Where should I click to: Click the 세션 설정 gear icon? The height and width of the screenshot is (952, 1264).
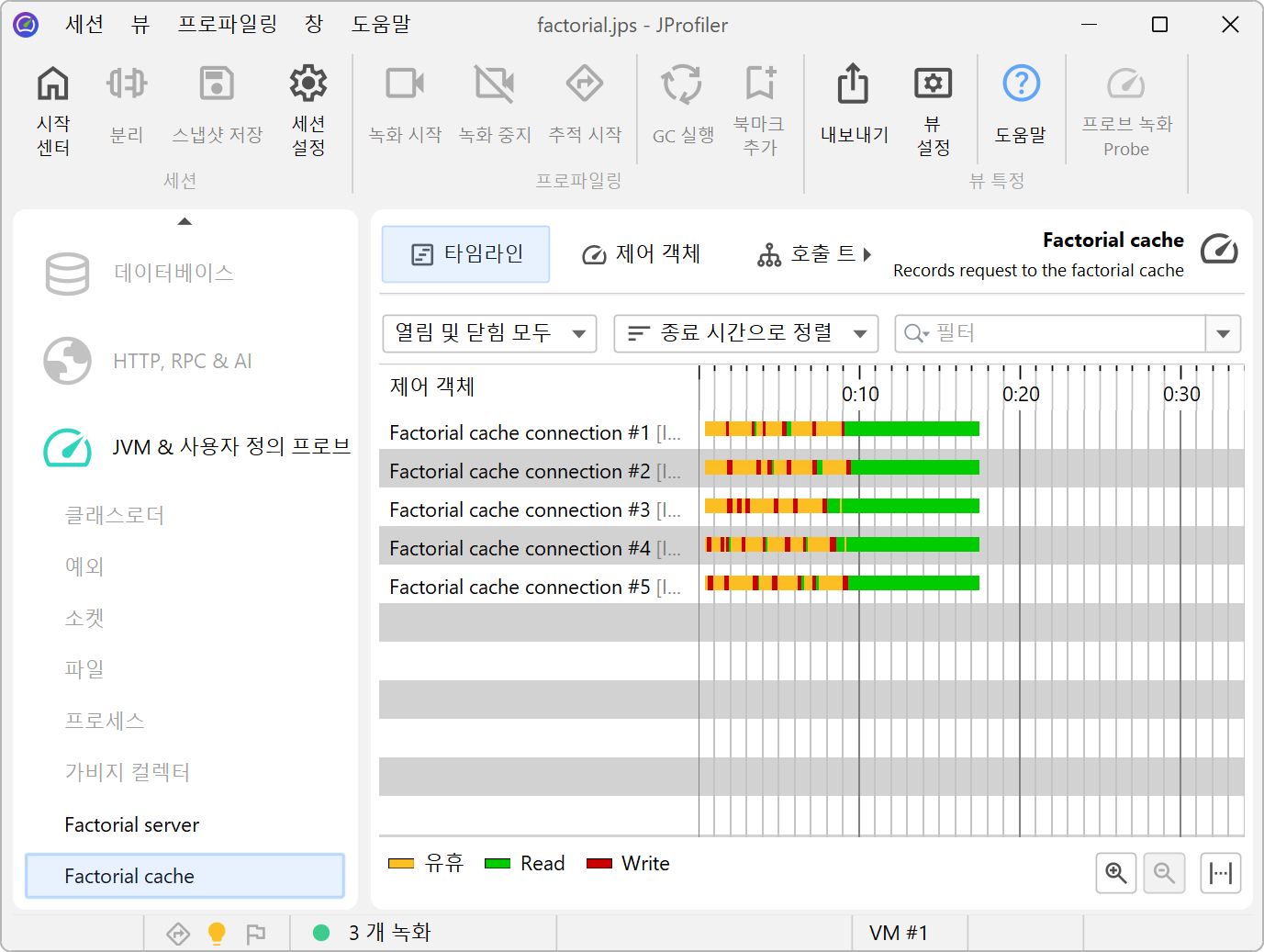(x=308, y=84)
